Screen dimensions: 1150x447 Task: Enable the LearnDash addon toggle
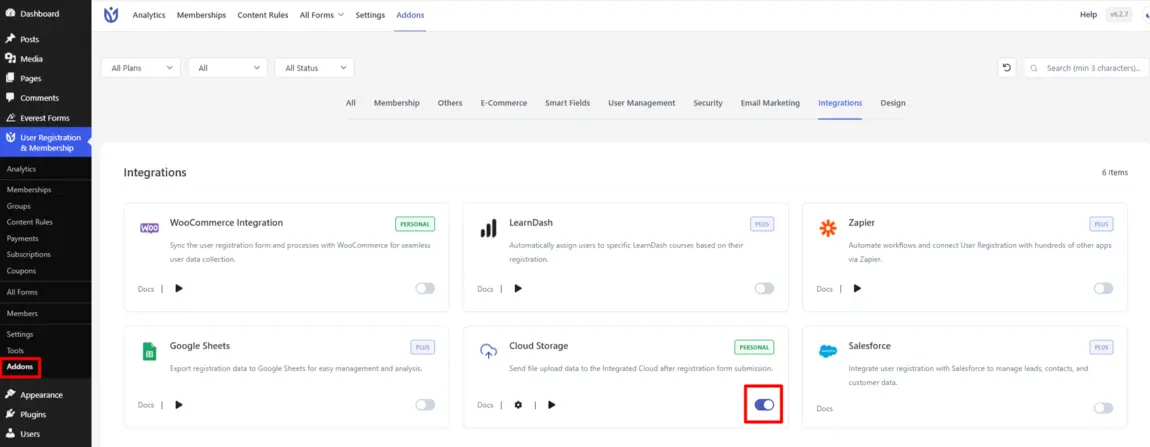(764, 288)
